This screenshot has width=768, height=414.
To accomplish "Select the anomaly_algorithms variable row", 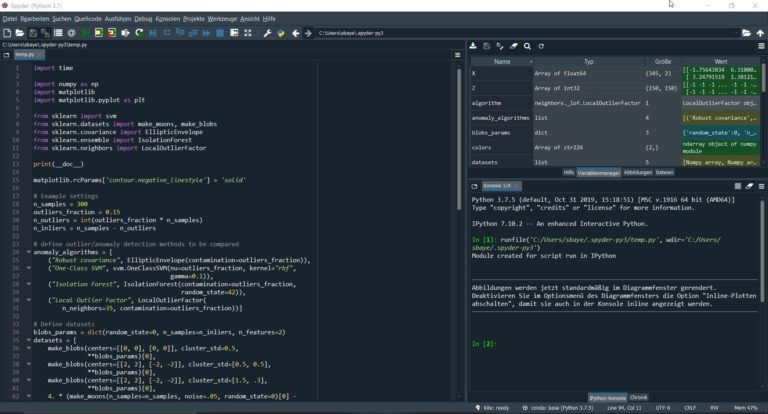I will tap(615, 118).
